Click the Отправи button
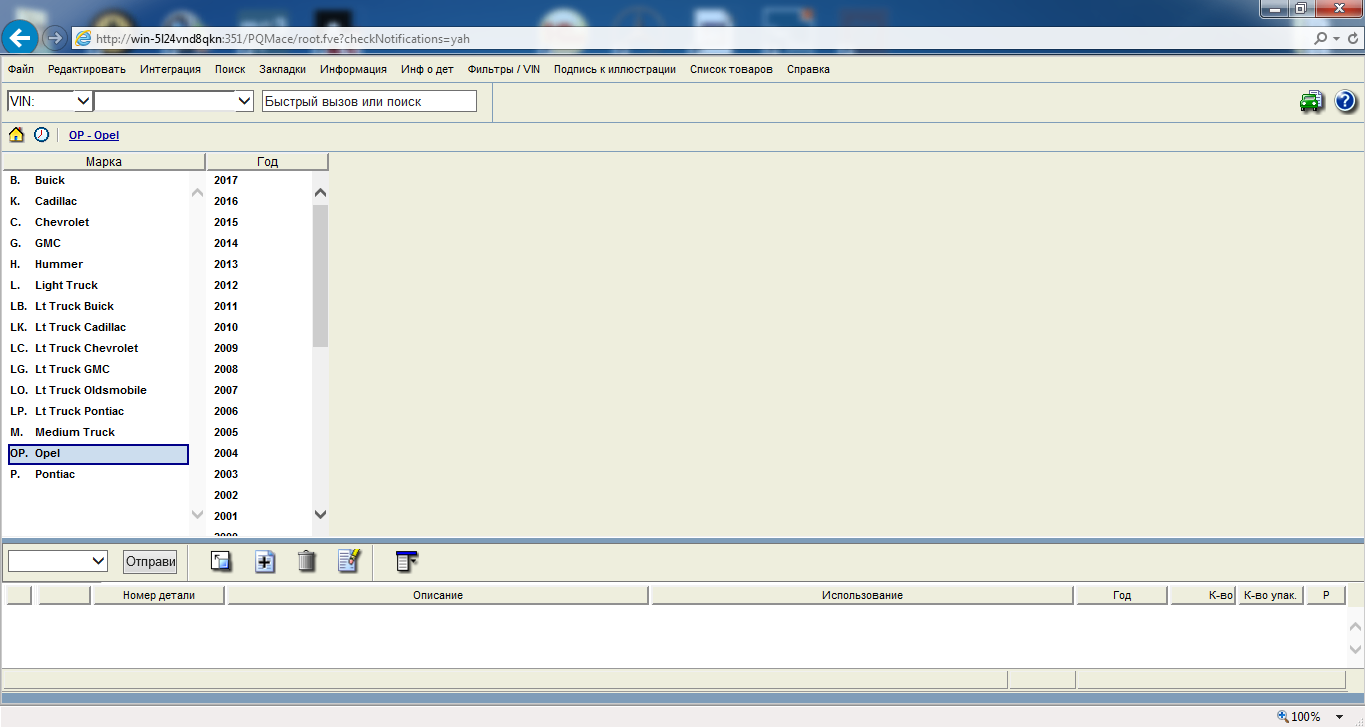Screen dimensions: 1365x727 pyautogui.click(x=150, y=562)
